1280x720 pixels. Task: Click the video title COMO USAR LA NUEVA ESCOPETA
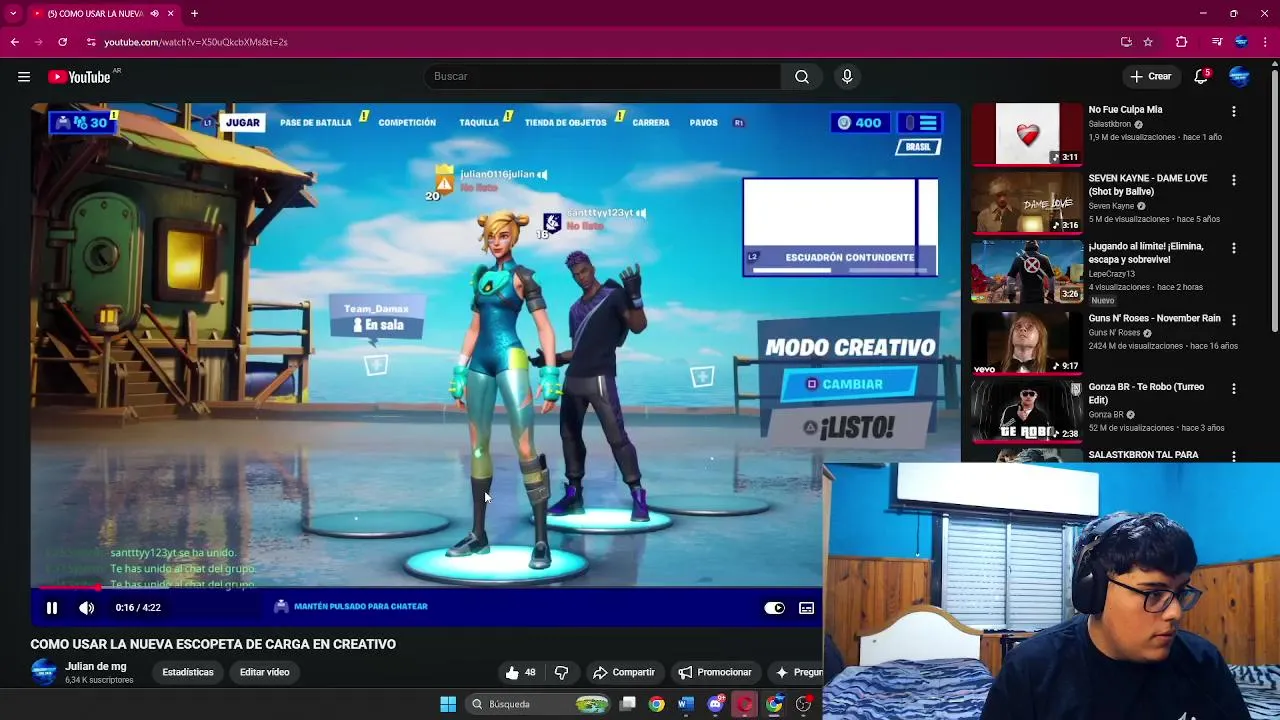(213, 645)
